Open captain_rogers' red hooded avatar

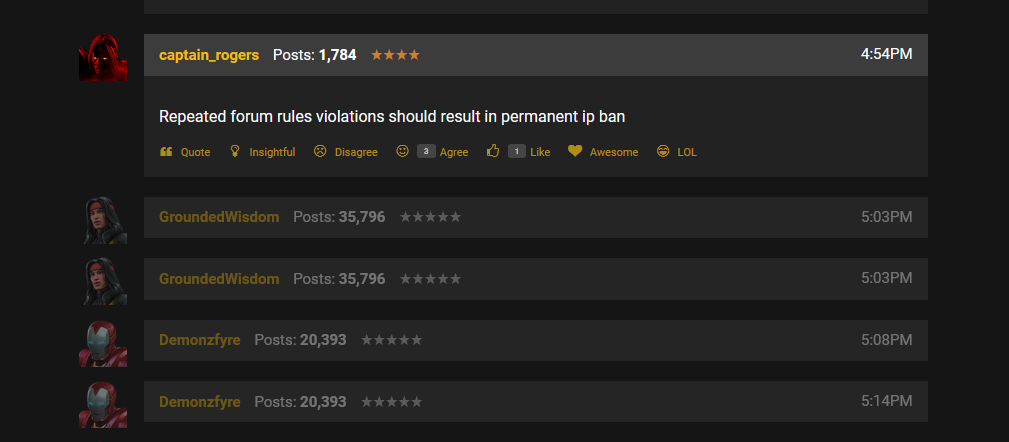103,57
